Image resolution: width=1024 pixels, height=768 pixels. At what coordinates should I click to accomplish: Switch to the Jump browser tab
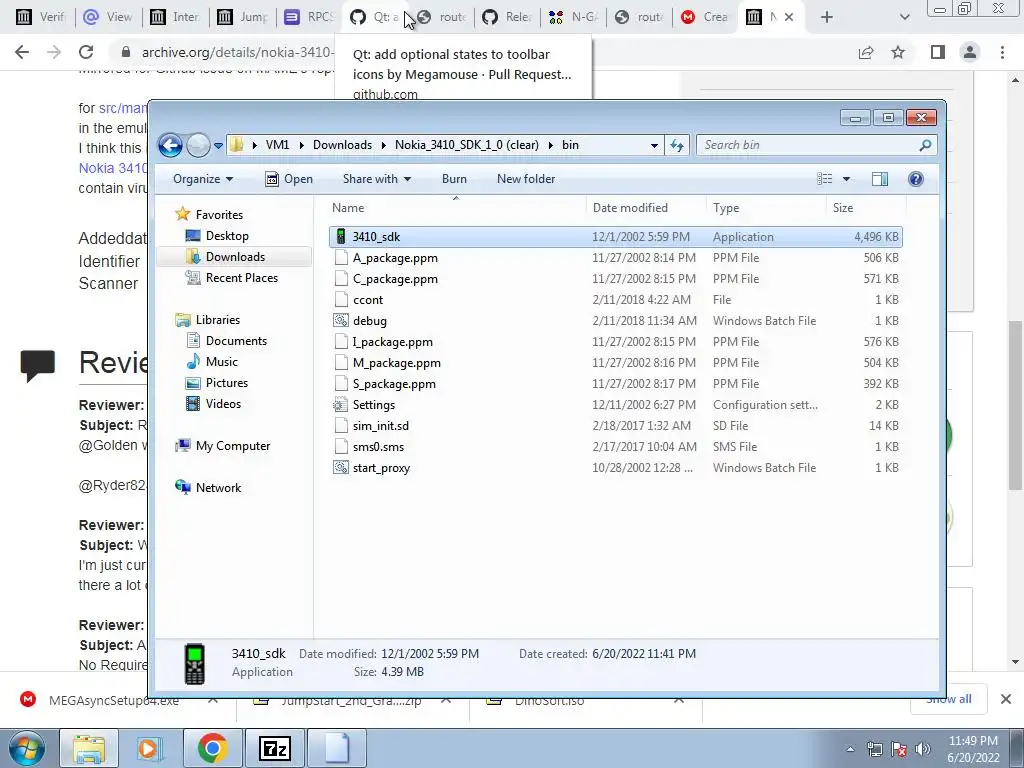pos(243,17)
